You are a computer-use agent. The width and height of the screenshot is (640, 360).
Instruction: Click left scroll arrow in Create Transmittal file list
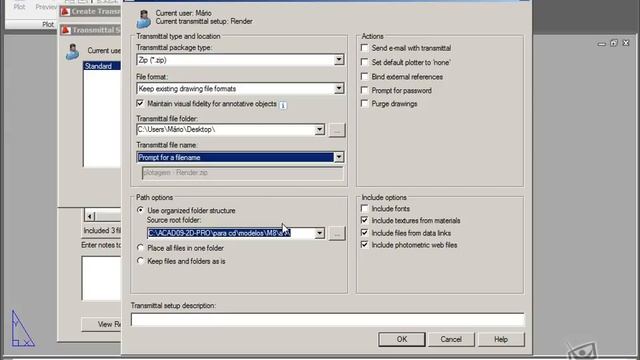(x=90, y=216)
